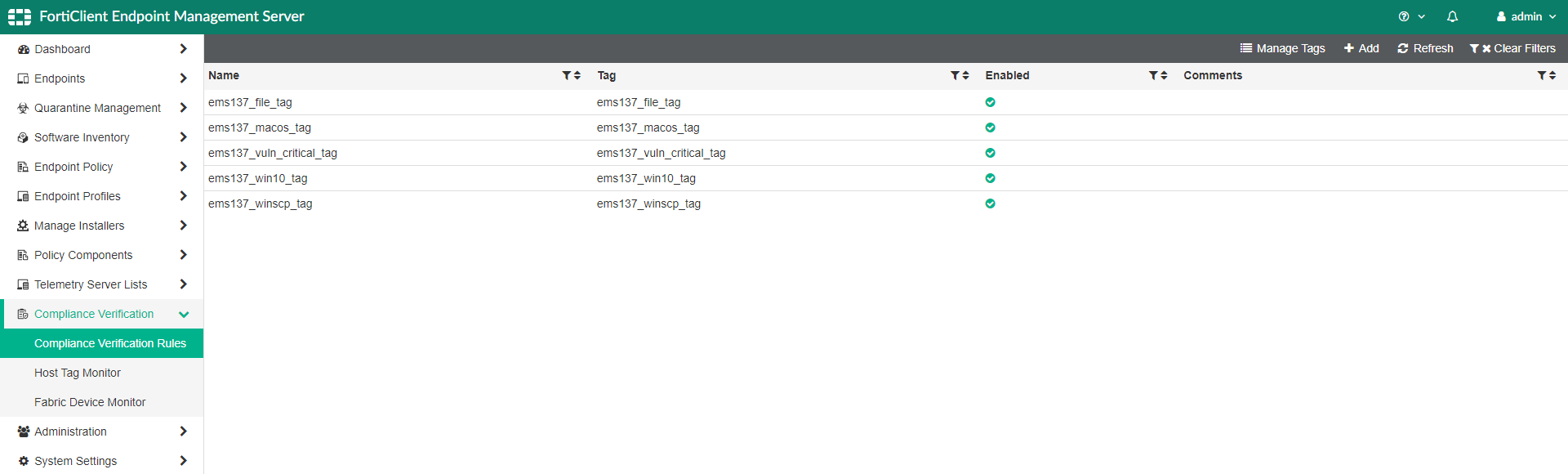The image size is (1568, 474).
Task: Open the Quarantine Management menu item
Action: [101, 108]
